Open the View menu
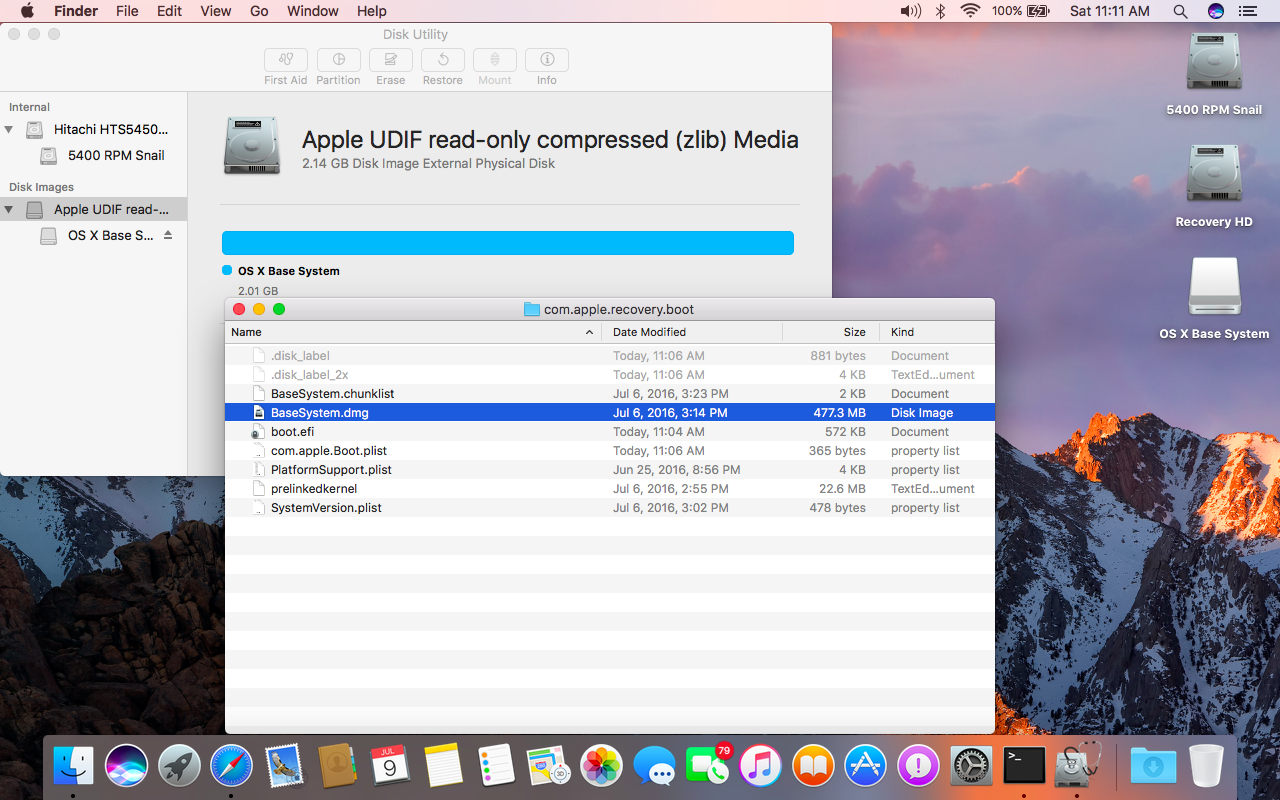The image size is (1280, 800). tap(216, 11)
